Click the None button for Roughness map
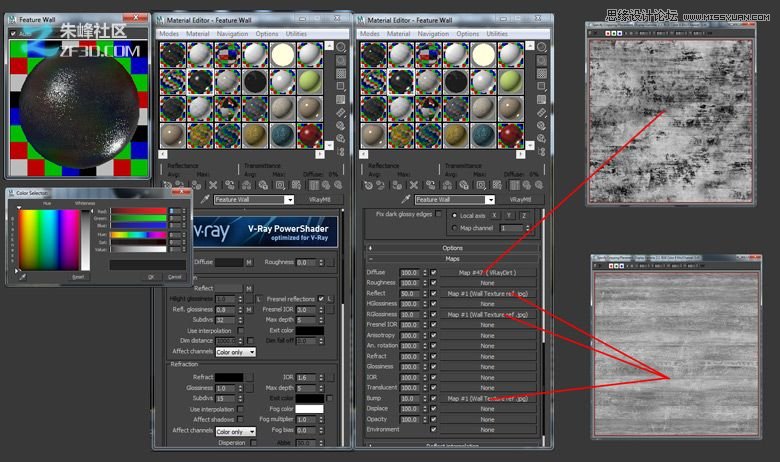The width and height of the screenshot is (780, 462). pyautogui.click(x=488, y=283)
